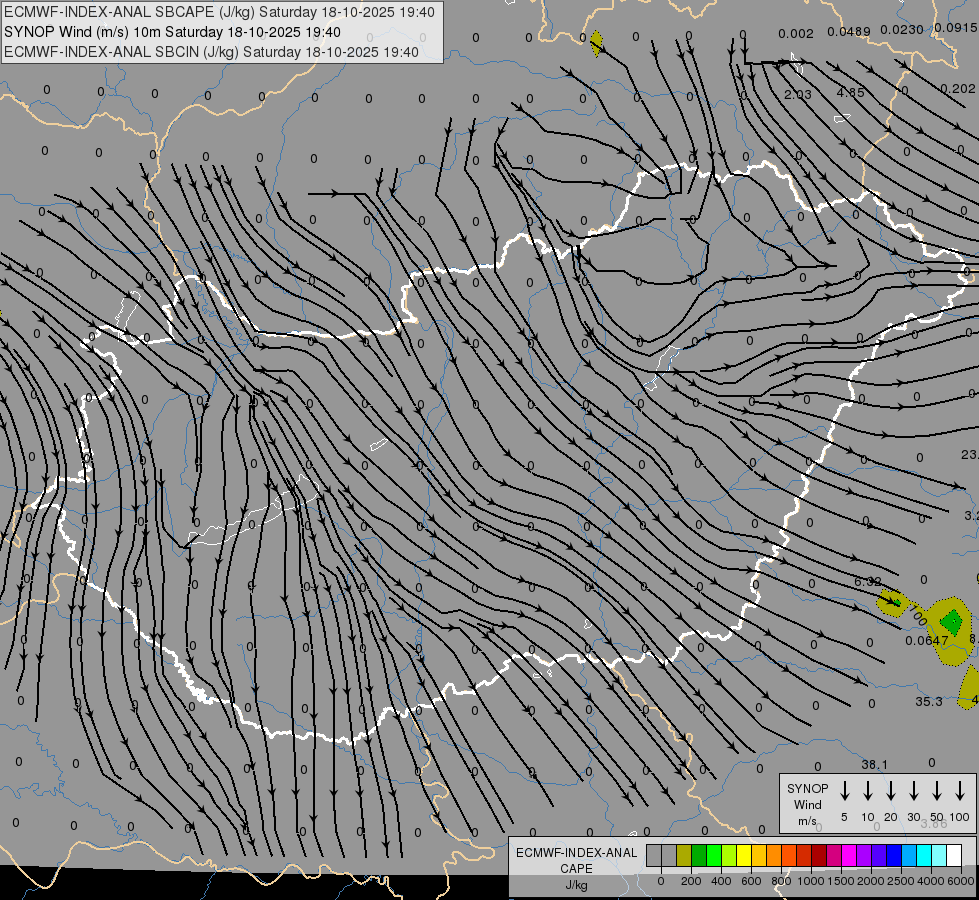Select the pure yellow CAPE legend swatch
This screenshot has height=900, width=979.
[x=744, y=855]
